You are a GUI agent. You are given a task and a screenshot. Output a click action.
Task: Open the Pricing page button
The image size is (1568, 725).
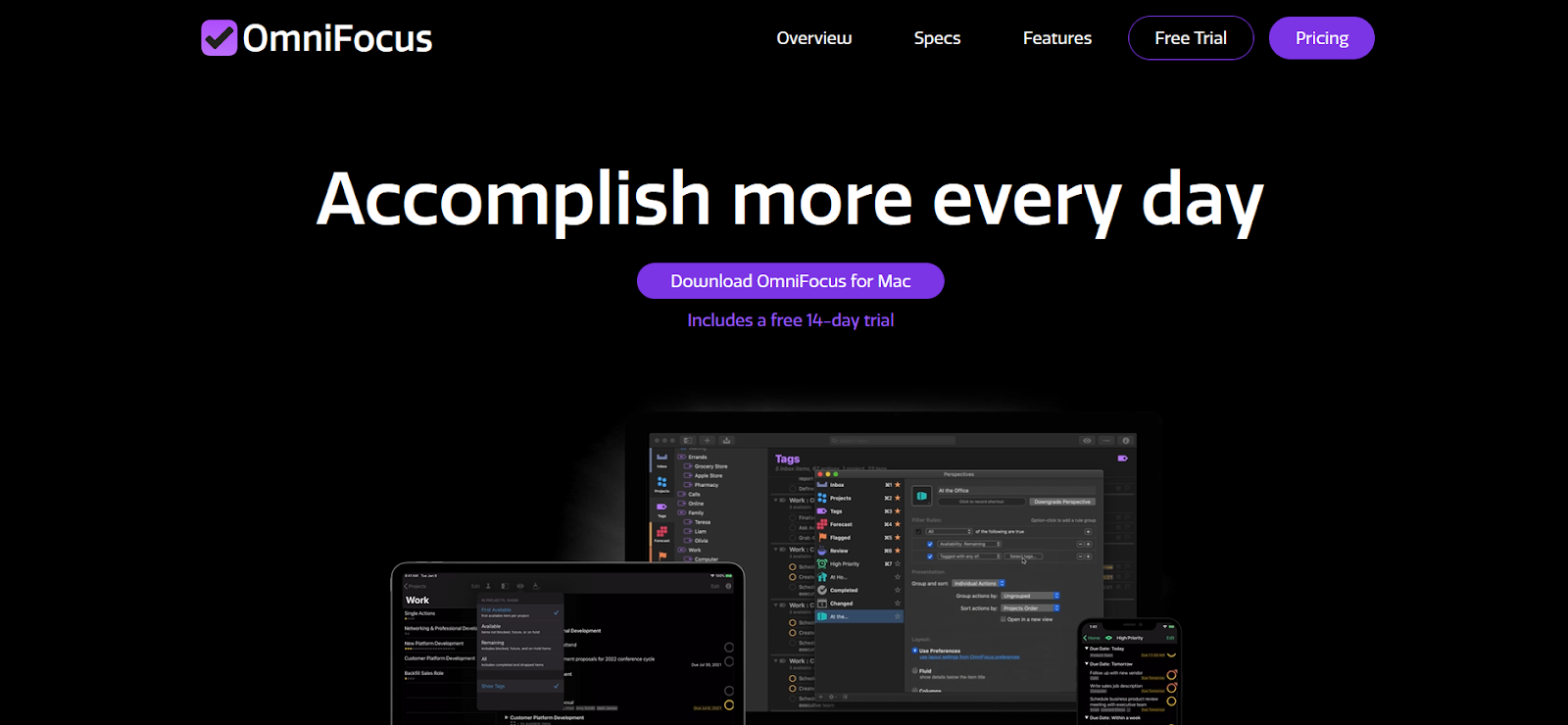click(1322, 38)
